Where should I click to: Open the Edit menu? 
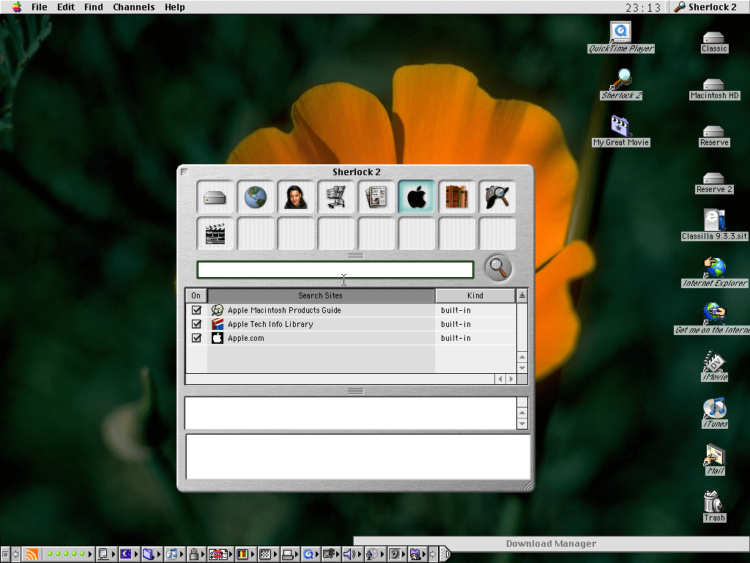[x=66, y=7]
